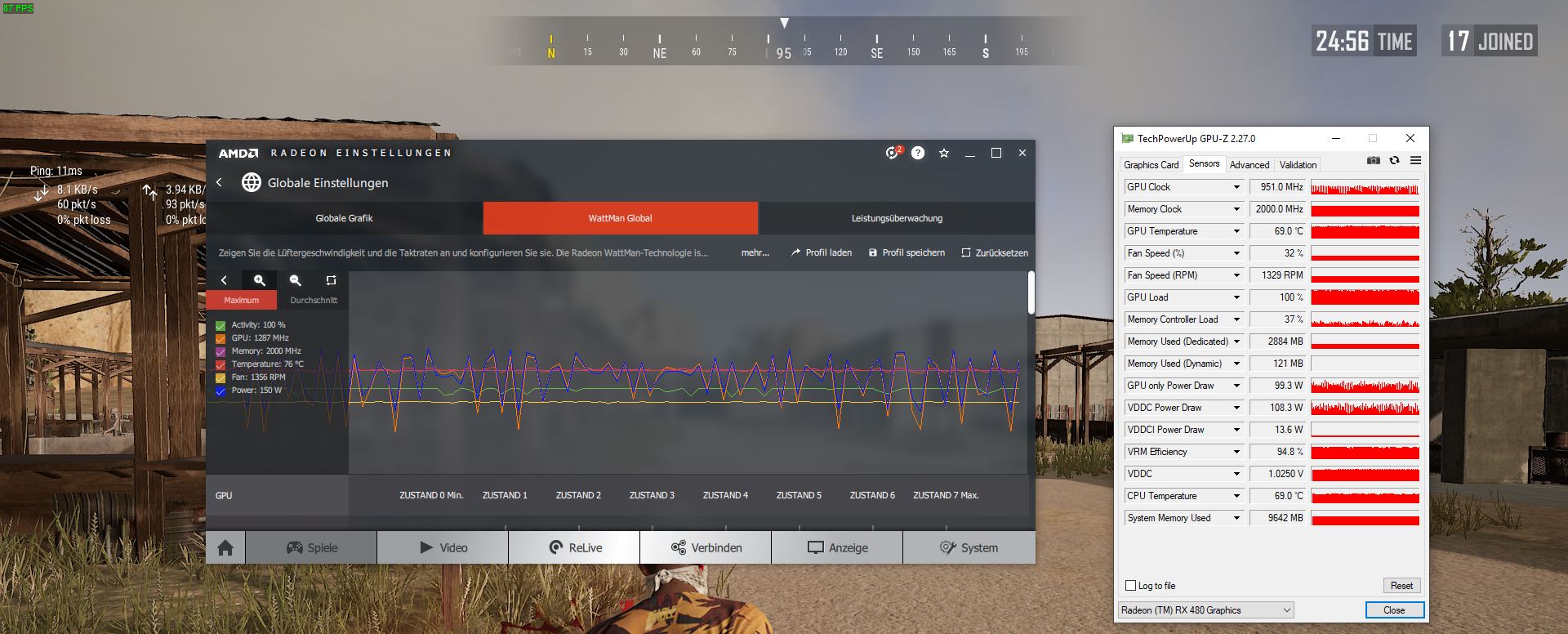The height and width of the screenshot is (634, 1568).
Task: Open the GPU only Power Draw dropdown
Action: tap(1236, 386)
